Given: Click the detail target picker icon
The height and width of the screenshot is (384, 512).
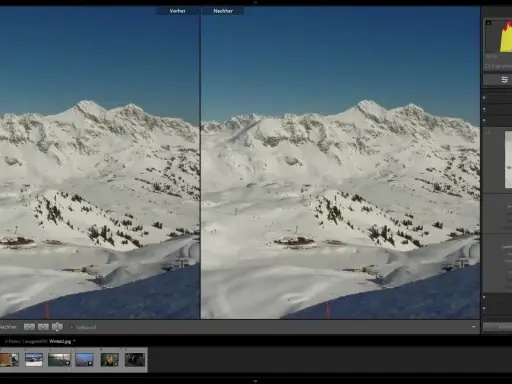Looking at the screenshot, I should click(x=488, y=133).
